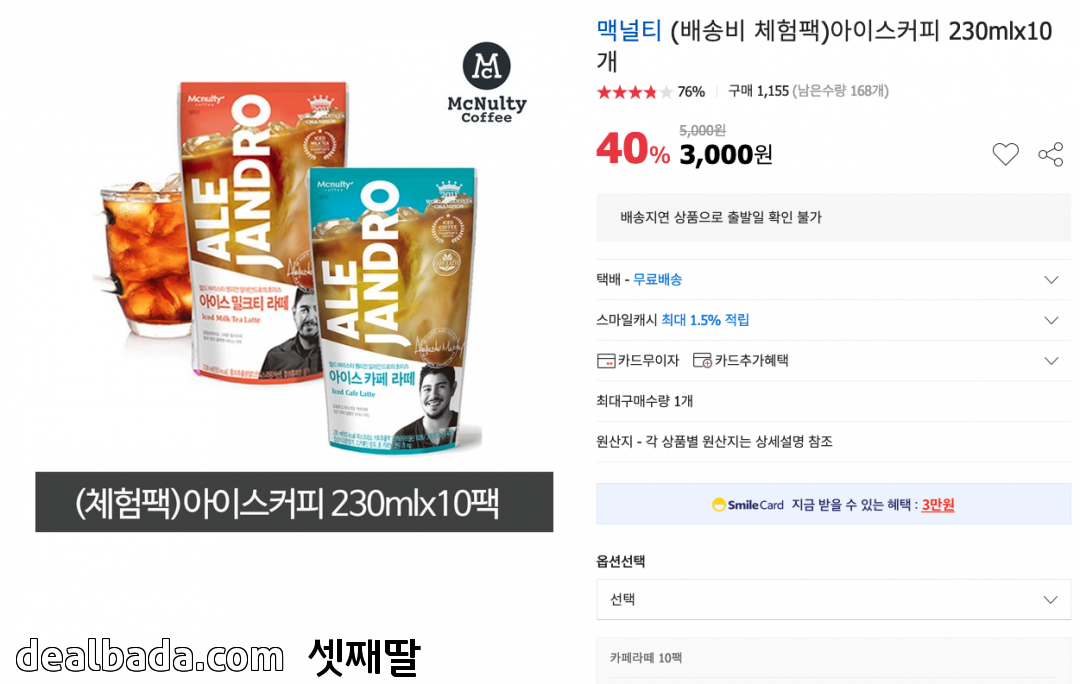Click the card extra benefit (카드추가혜택) icon
Image resolution: width=1080 pixels, height=684 pixels.
point(702,360)
